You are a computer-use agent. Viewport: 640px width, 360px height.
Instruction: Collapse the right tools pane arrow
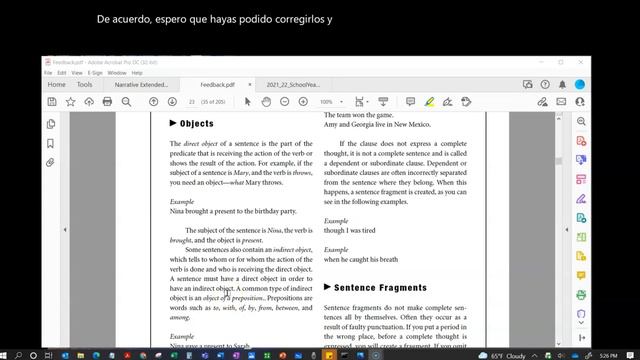(567, 230)
